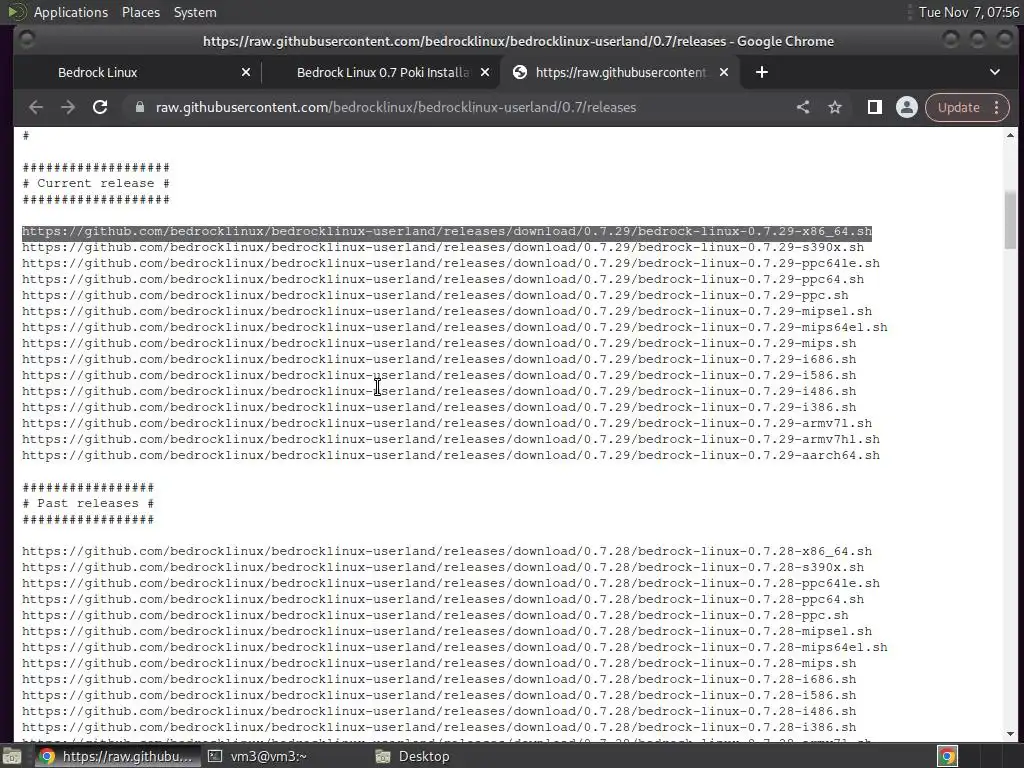
Task: Share this page via share icon
Action: [803, 107]
